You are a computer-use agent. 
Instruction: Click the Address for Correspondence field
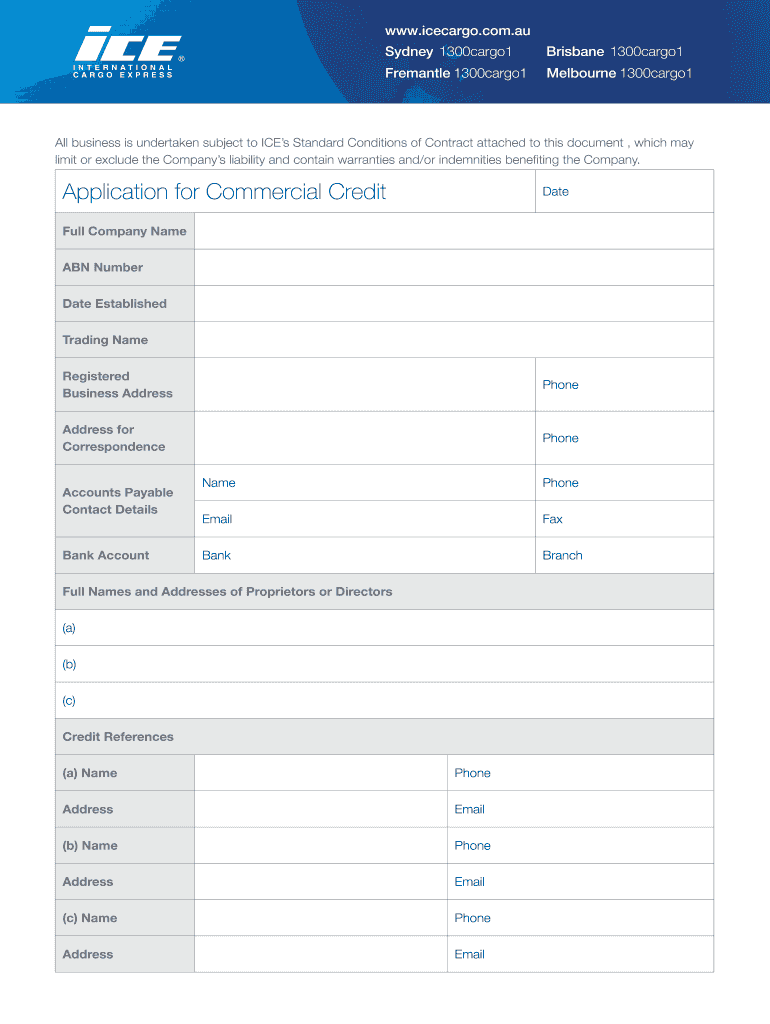(x=364, y=438)
